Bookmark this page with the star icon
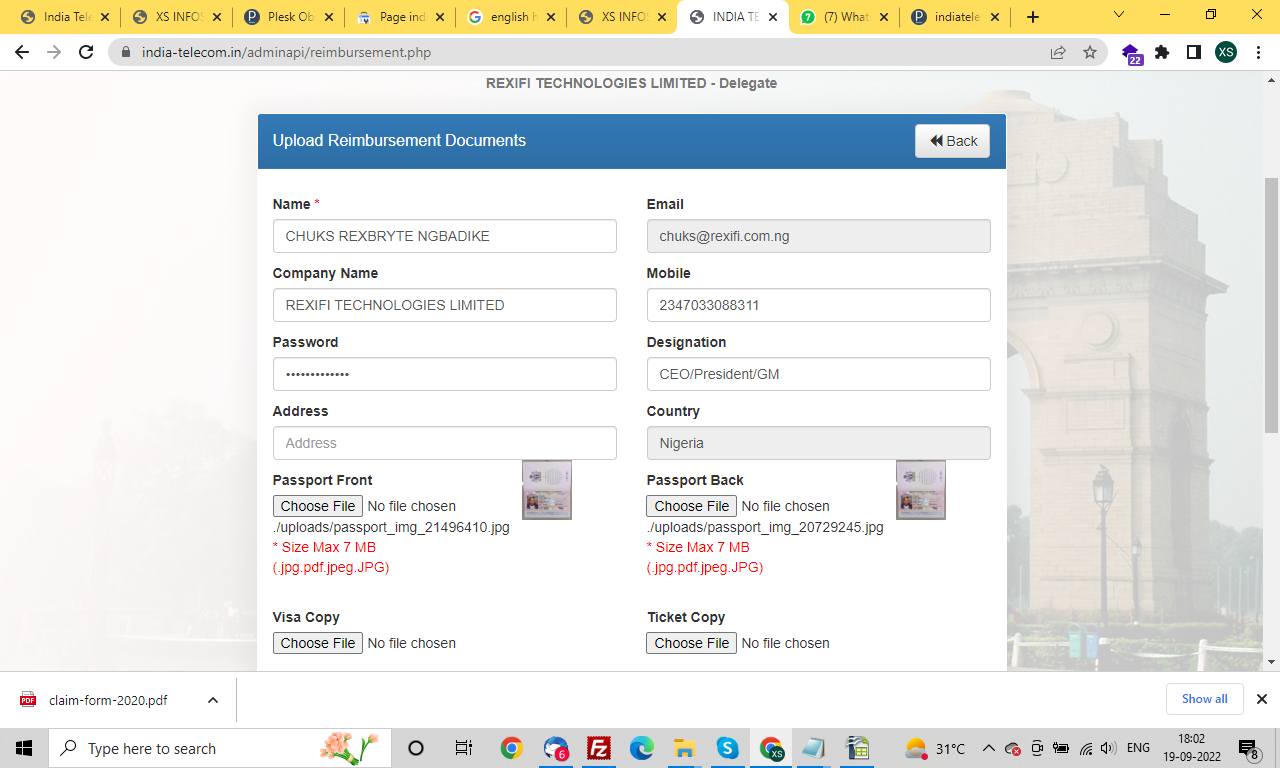The height and width of the screenshot is (768, 1280). pyautogui.click(x=1090, y=52)
